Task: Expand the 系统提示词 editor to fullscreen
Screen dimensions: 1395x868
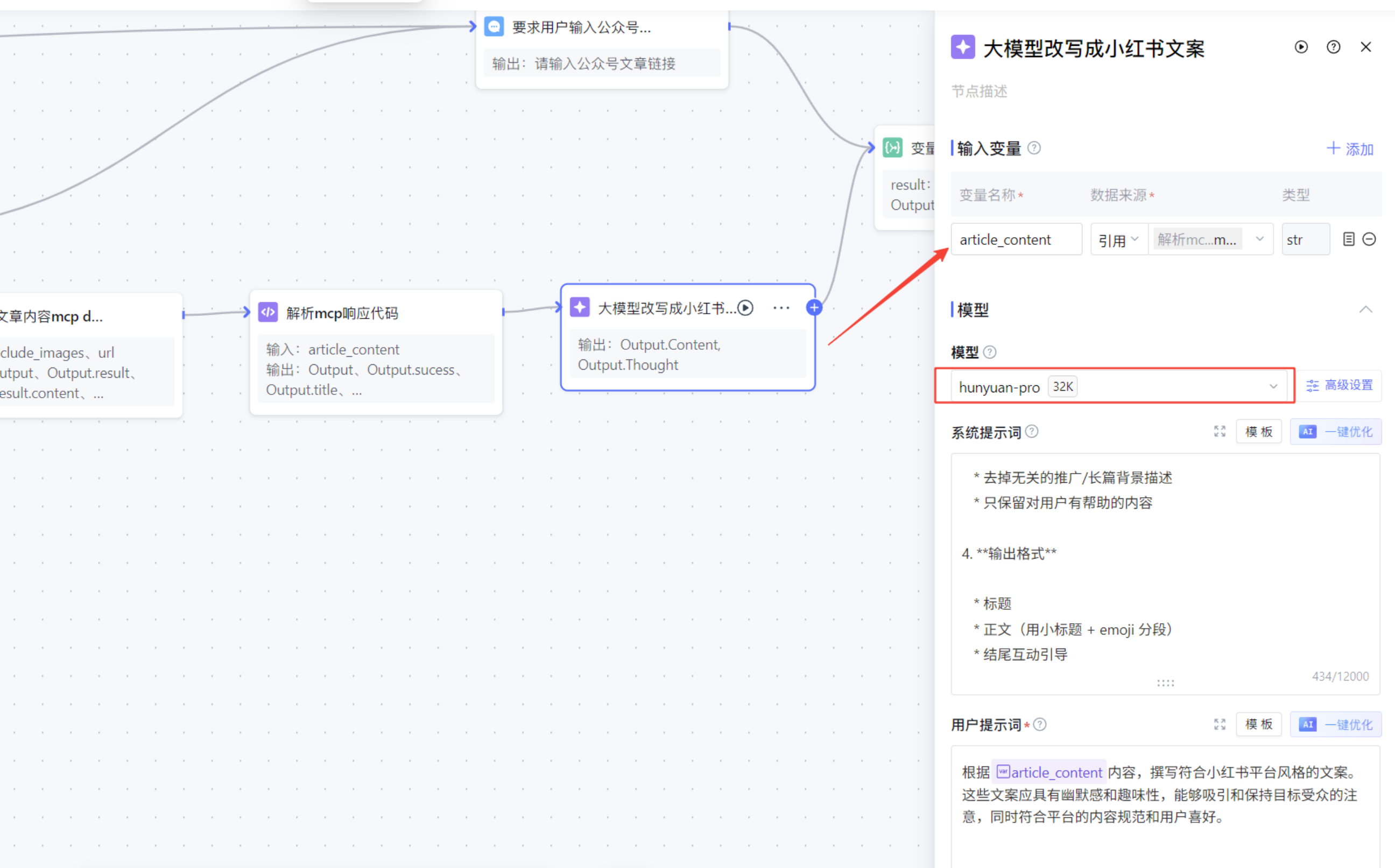Action: [x=1220, y=431]
